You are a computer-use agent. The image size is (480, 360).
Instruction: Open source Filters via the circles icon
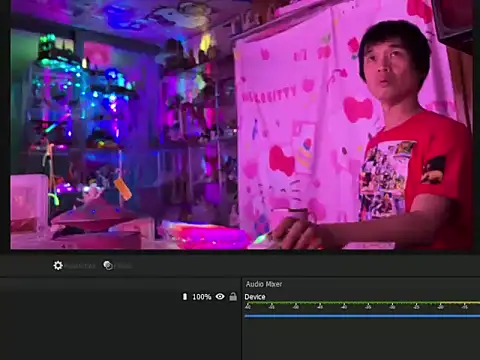pyautogui.click(x=108, y=266)
